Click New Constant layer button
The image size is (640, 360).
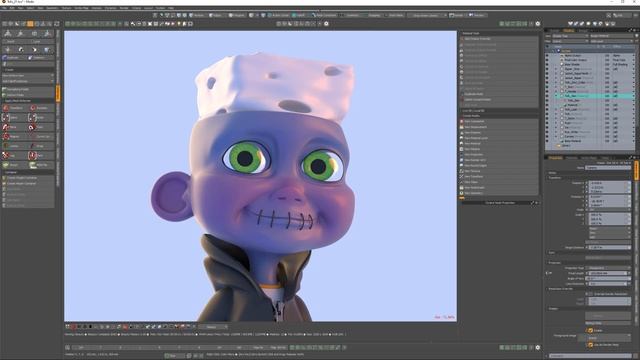(500, 122)
